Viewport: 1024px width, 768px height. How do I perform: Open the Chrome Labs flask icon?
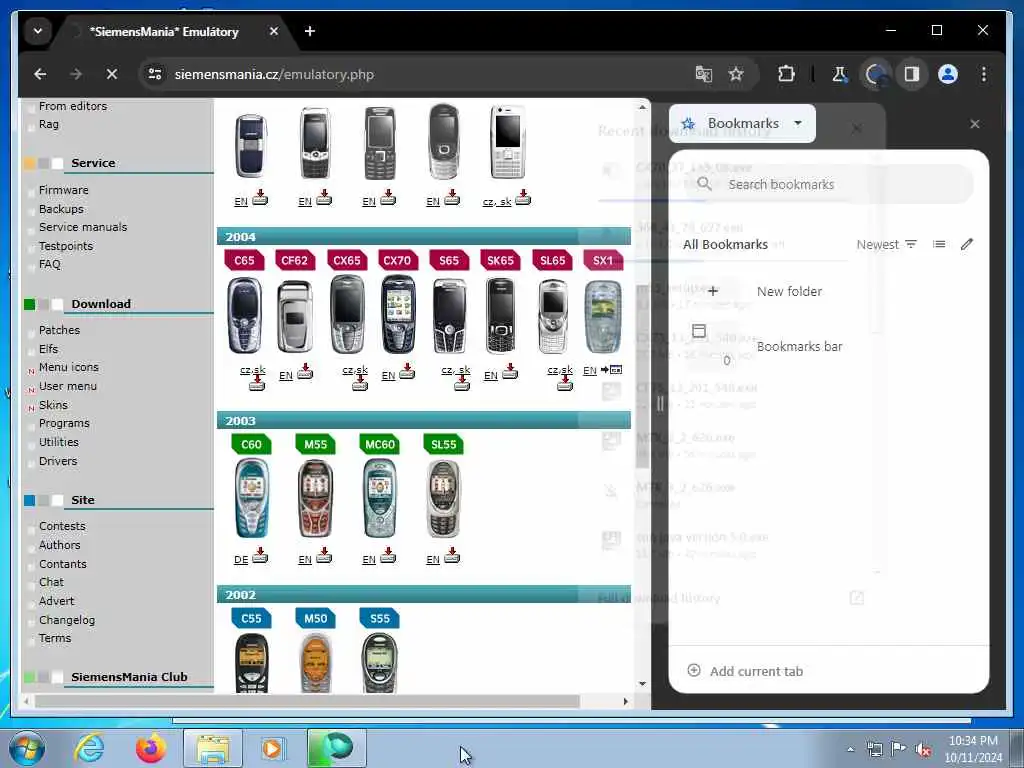839,74
